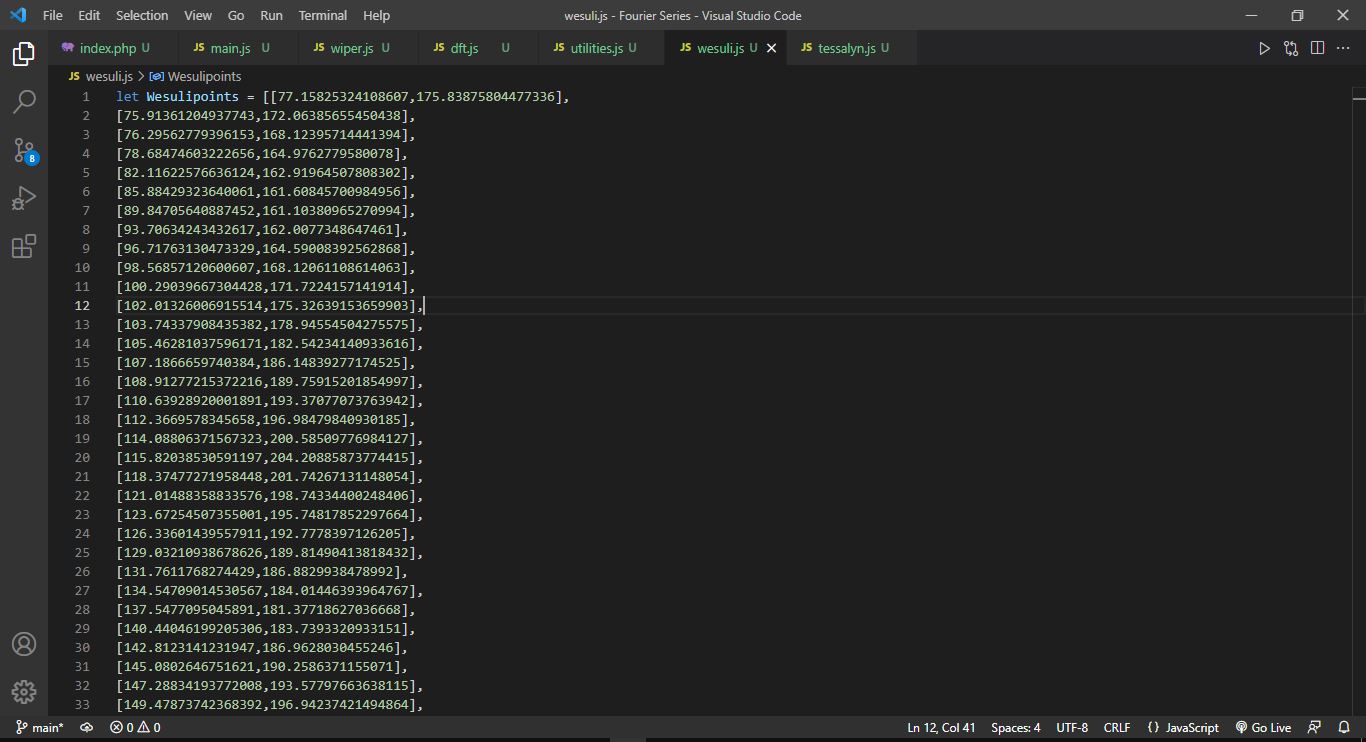
Task: Open the Accounts menu icon
Action: 24,644
